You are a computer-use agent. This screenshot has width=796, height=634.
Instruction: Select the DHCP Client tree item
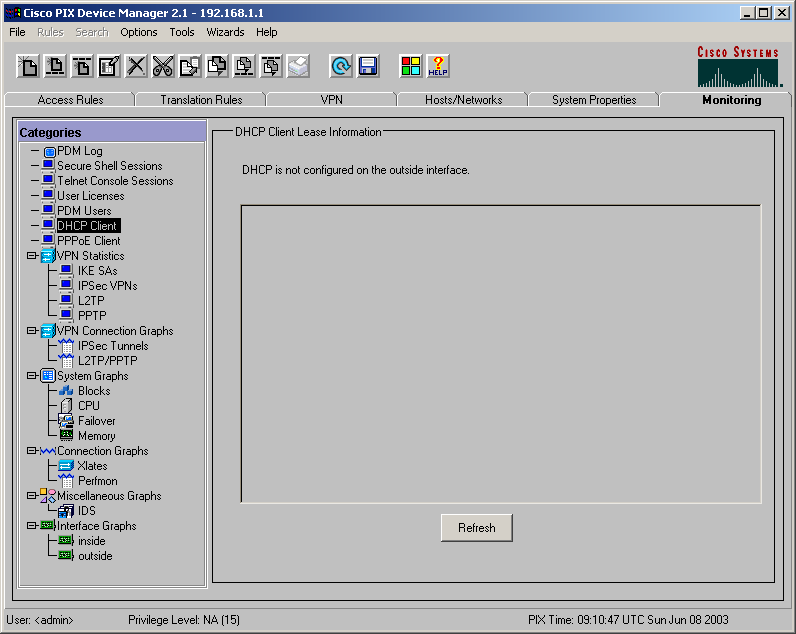point(88,225)
